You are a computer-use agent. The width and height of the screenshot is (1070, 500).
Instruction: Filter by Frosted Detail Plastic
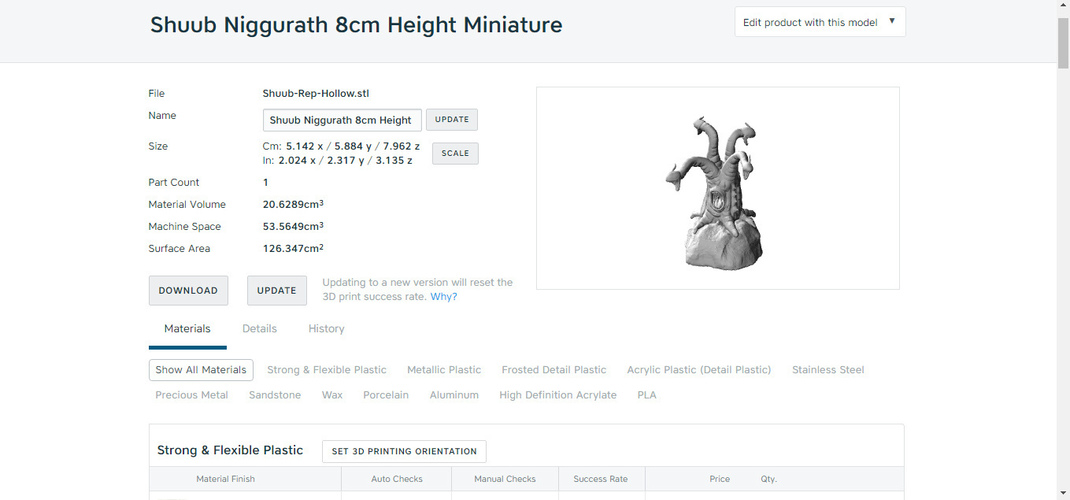click(x=553, y=370)
